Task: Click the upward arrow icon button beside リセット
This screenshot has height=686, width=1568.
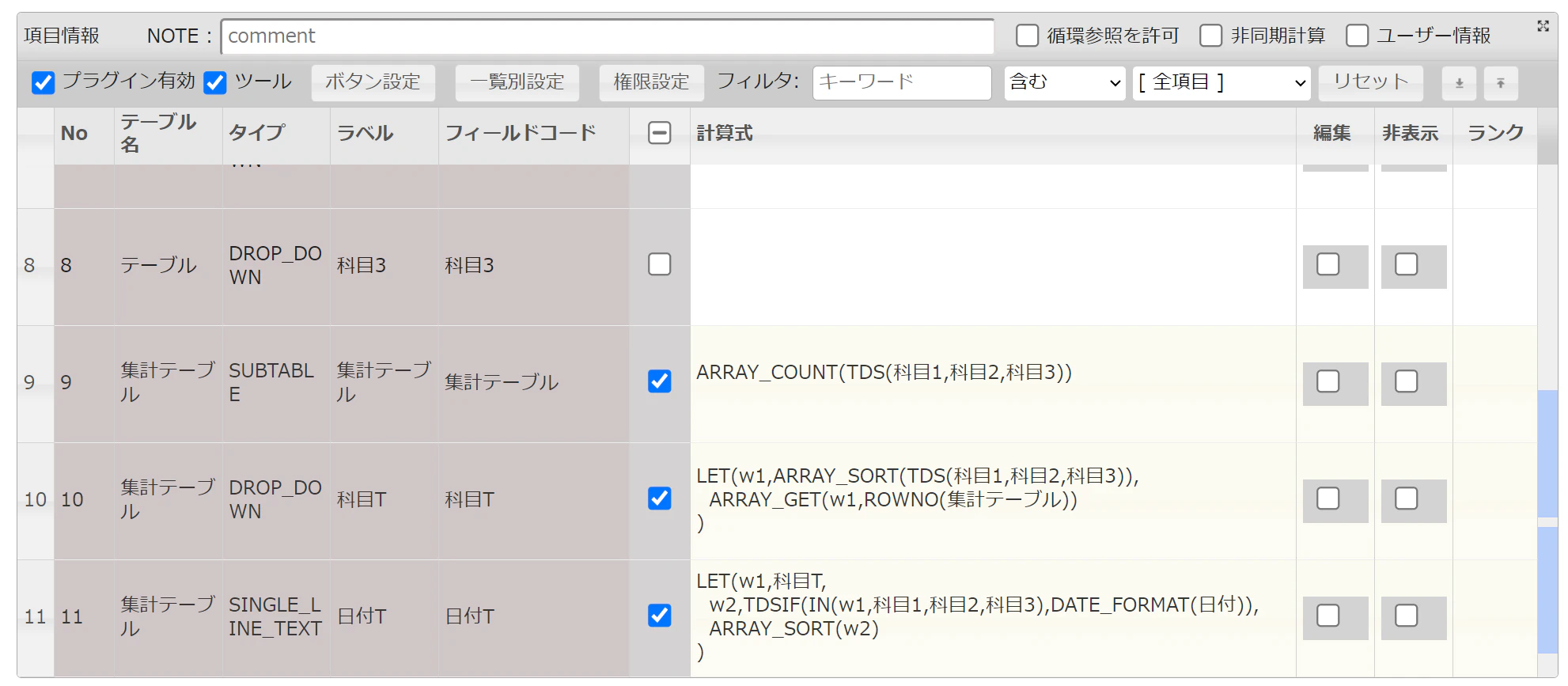Action: point(1501,83)
